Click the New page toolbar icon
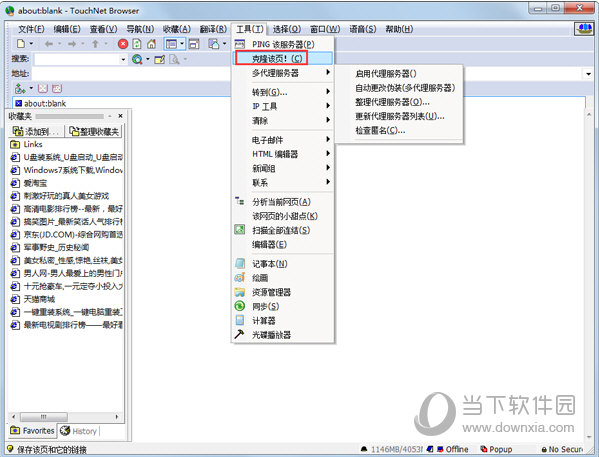Screen dimensions: 599x457 21,44
